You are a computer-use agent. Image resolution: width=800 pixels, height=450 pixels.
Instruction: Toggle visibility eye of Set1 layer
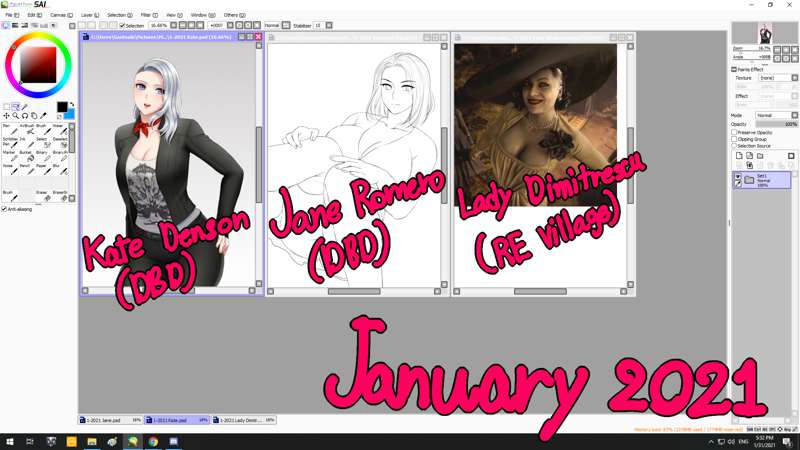(x=738, y=177)
